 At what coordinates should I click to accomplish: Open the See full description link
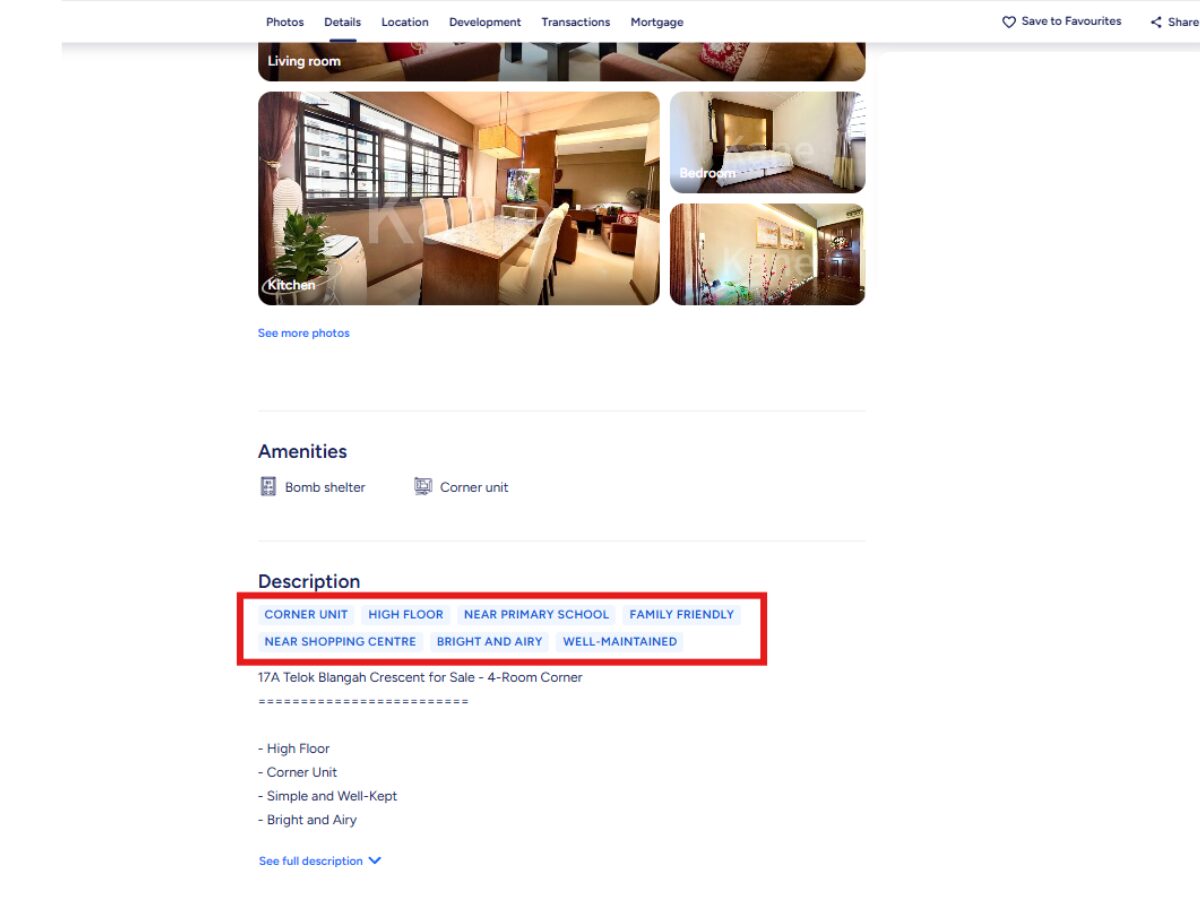point(310,861)
